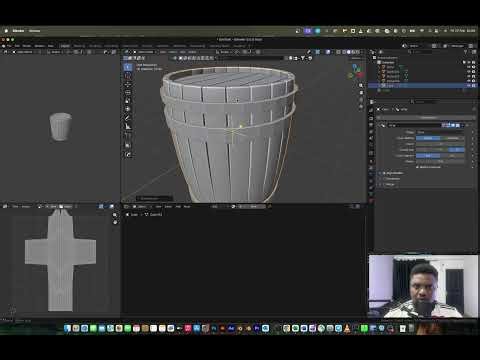Select the Measure tool in viewport toolbar
This screenshot has height=360, width=480.
click(128, 126)
